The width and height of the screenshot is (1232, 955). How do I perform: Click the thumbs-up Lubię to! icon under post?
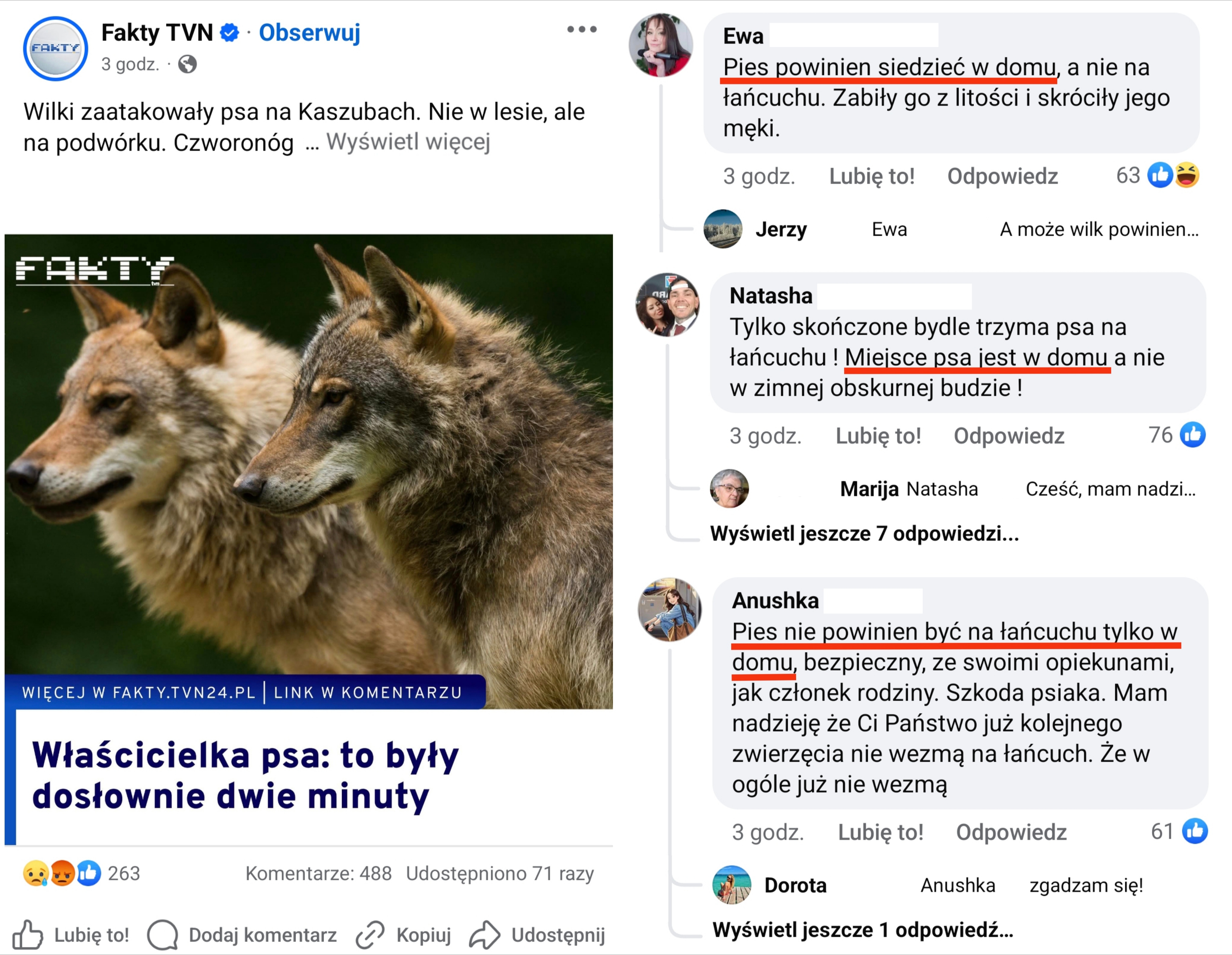[28, 935]
